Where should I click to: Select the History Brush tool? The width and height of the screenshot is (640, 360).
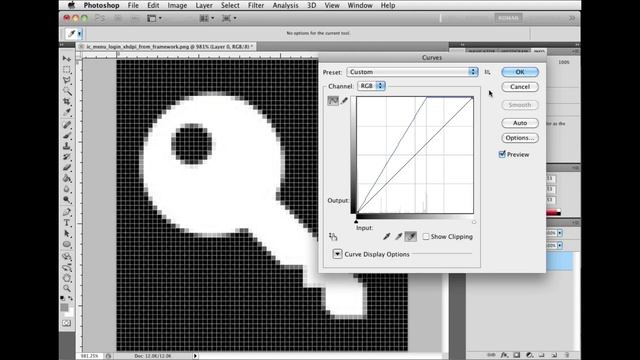(67, 157)
